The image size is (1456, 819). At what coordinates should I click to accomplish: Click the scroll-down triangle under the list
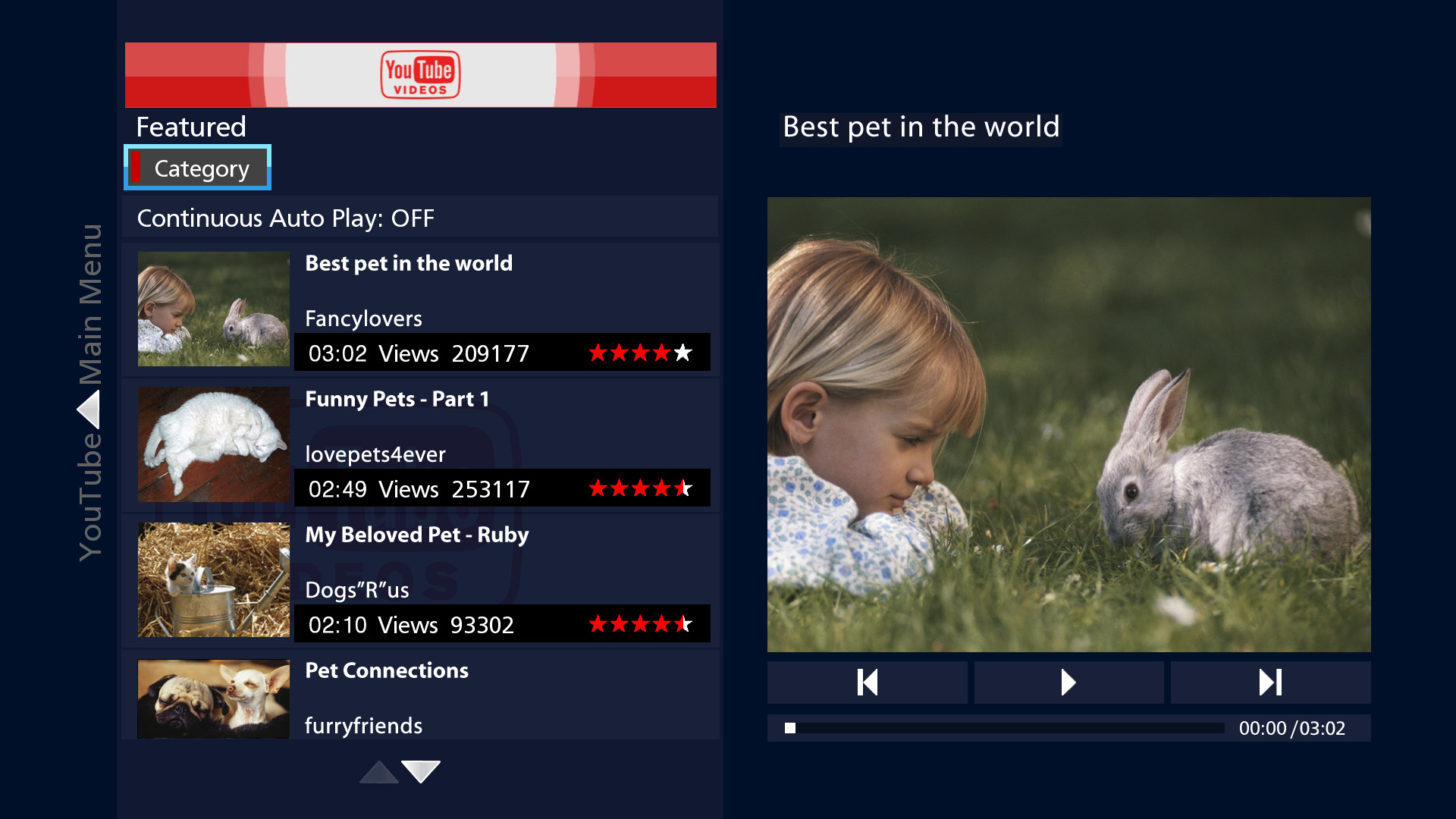click(421, 772)
